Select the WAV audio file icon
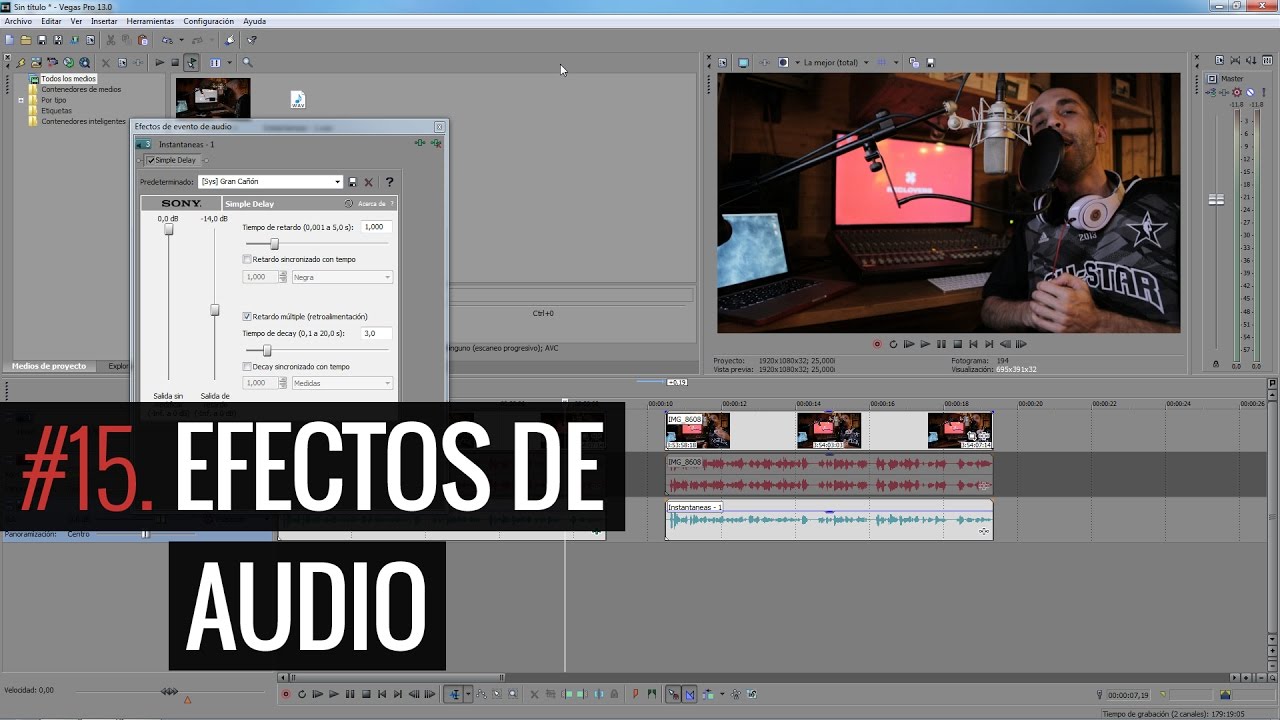The width and height of the screenshot is (1280, 720). [x=297, y=99]
